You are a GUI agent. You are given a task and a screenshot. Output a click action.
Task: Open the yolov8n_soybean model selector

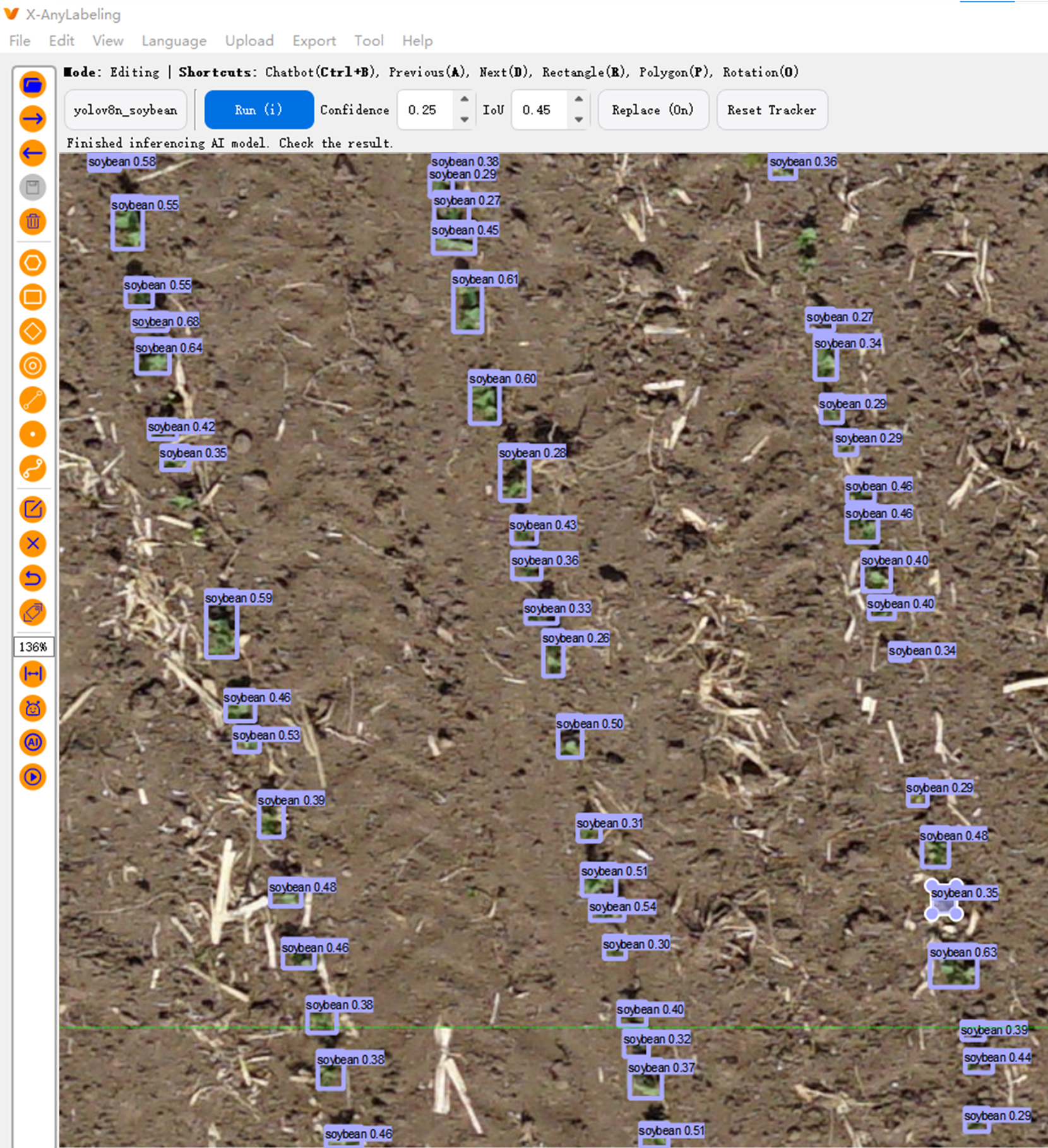(x=126, y=110)
